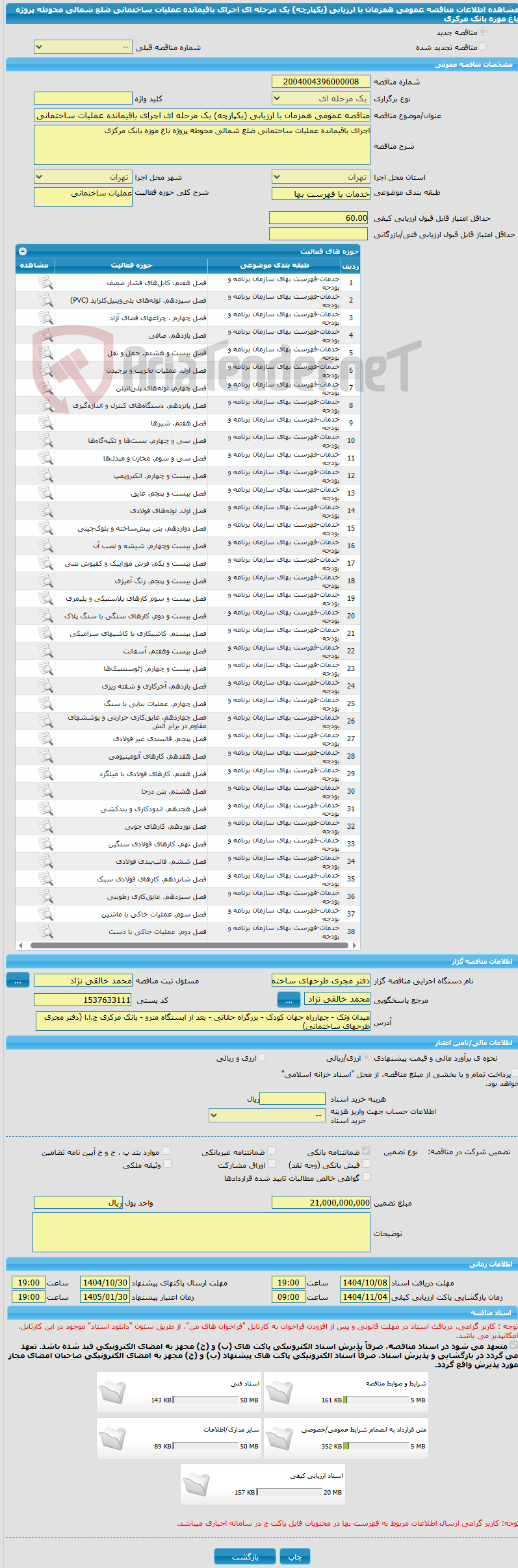The height and width of the screenshot is (1568, 518).
Task: Collapse the حوزه های فعالیت panel
Action: point(23,251)
